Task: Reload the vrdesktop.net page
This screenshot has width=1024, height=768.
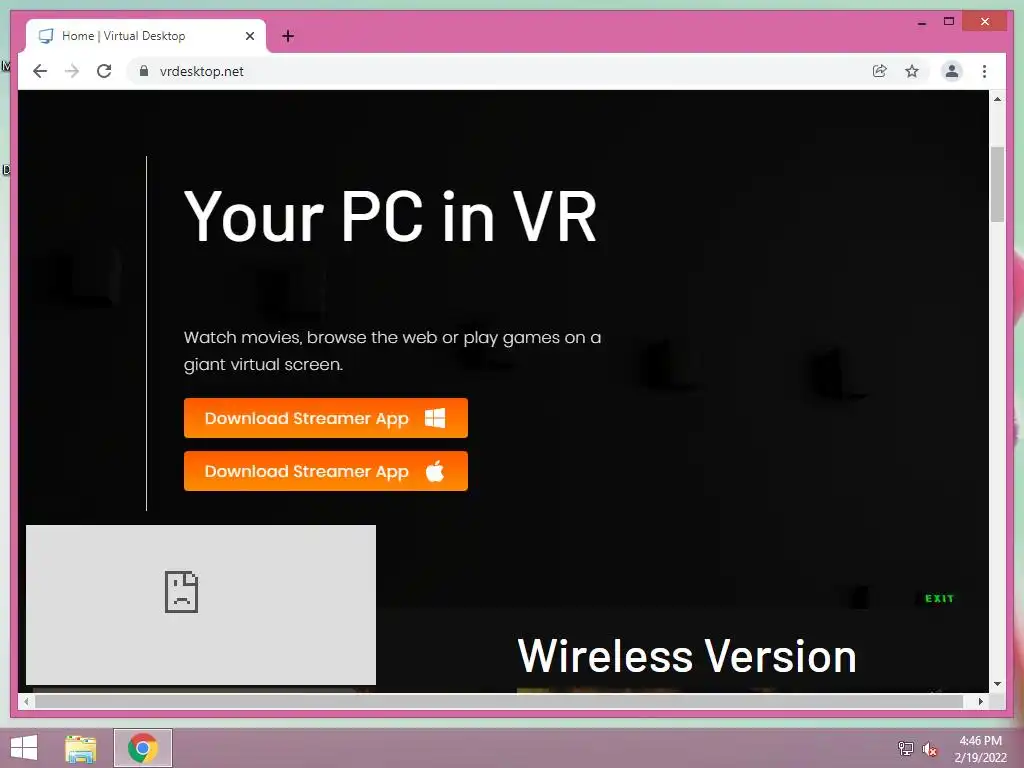Action: tap(104, 71)
